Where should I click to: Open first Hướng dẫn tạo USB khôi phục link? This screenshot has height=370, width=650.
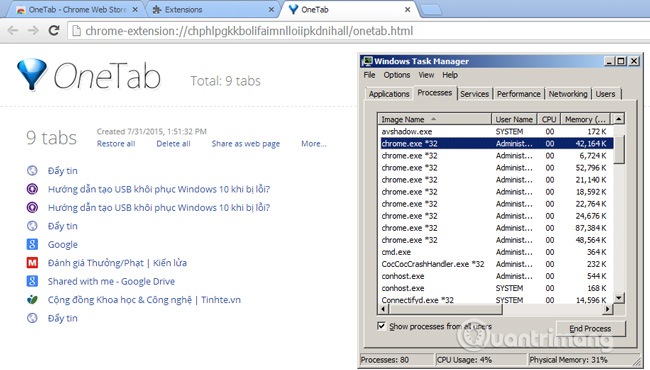coord(159,189)
